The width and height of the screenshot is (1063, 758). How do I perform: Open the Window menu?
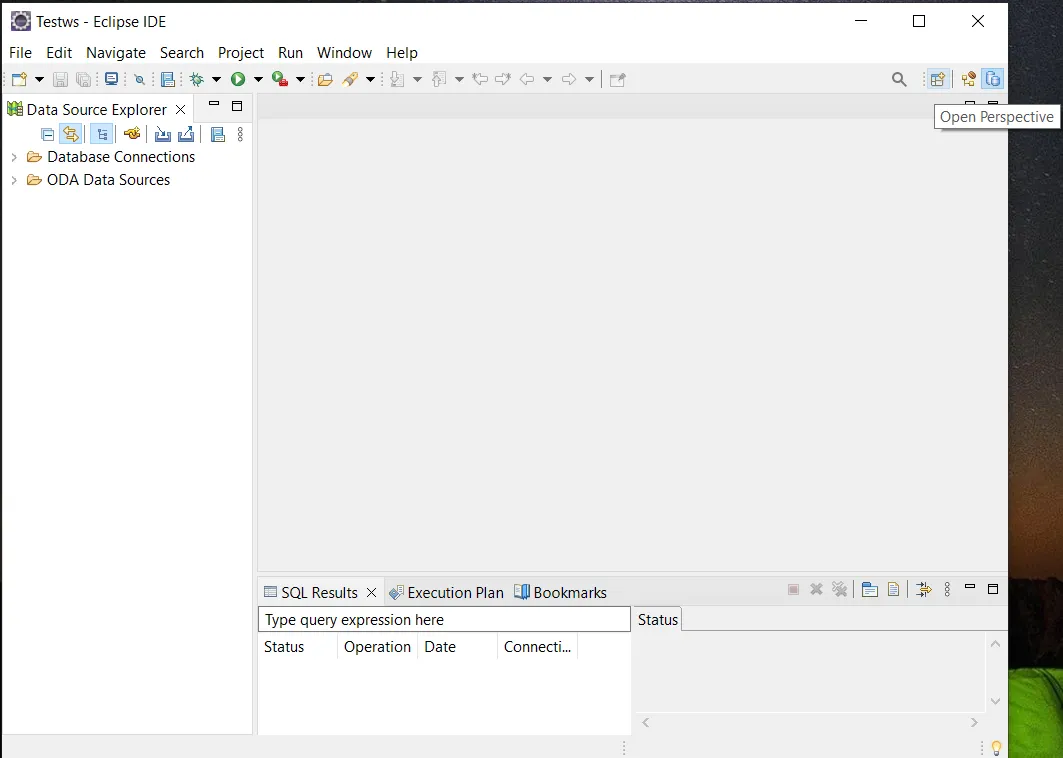pyautogui.click(x=344, y=53)
